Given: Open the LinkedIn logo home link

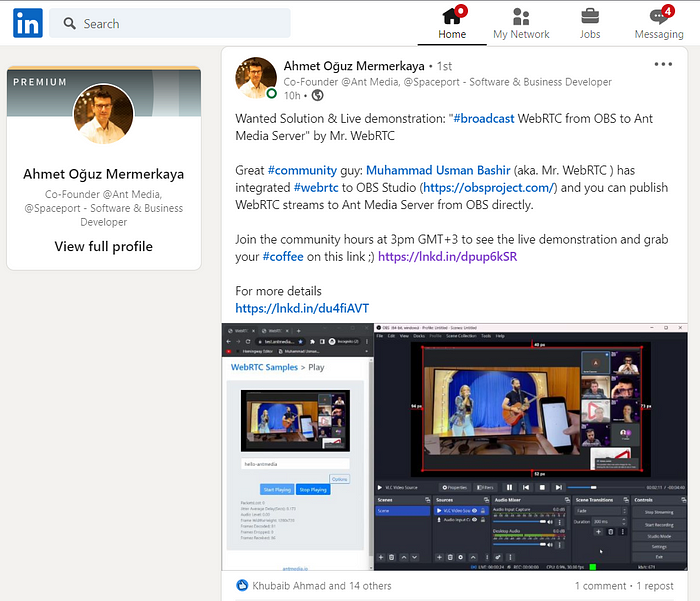Looking at the screenshot, I should 28,23.
